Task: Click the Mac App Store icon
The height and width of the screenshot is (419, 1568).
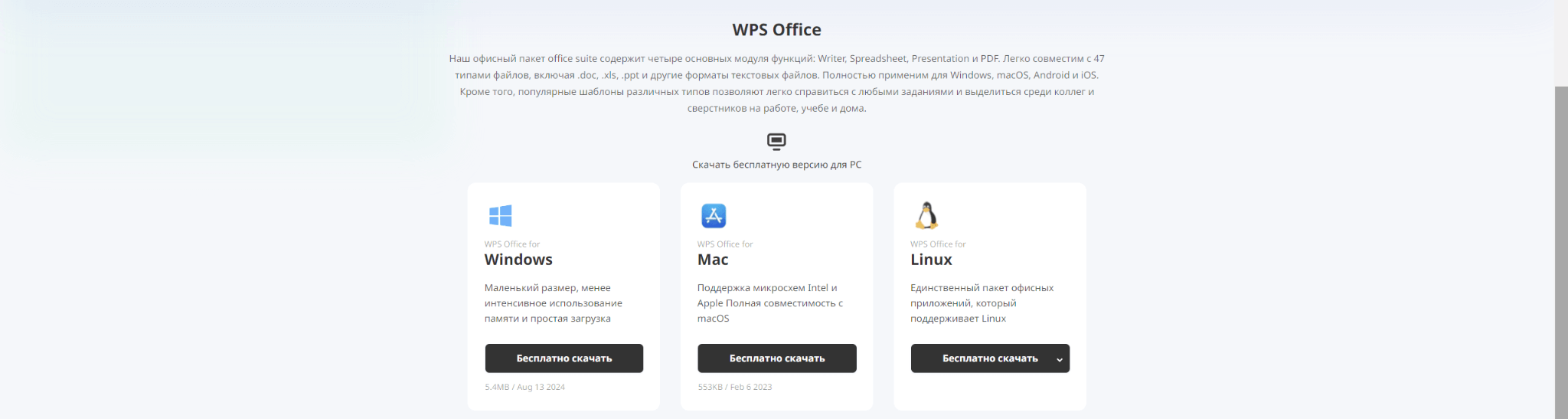Action: click(x=714, y=216)
